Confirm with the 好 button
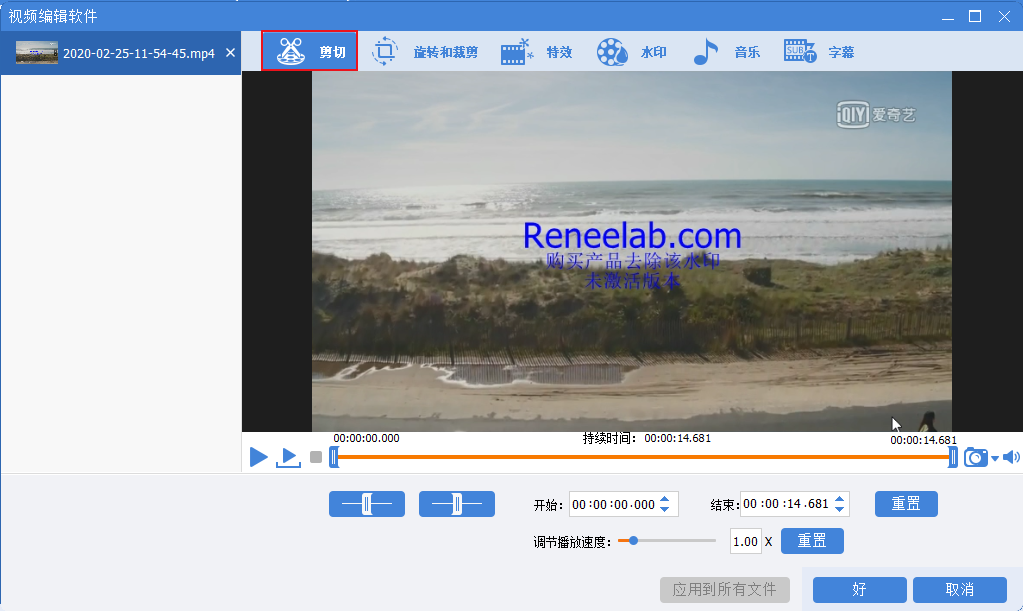The width and height of the screenshot is (1023, 611). (x=859, y=589)
